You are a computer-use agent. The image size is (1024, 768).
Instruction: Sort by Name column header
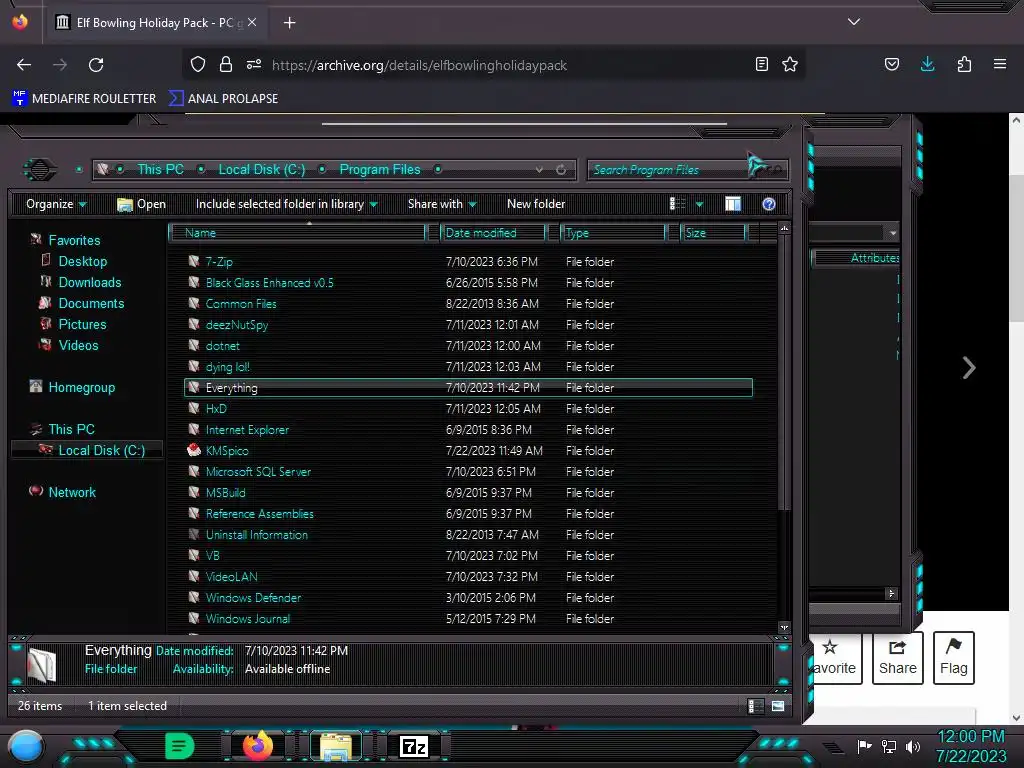coord(297,232)
